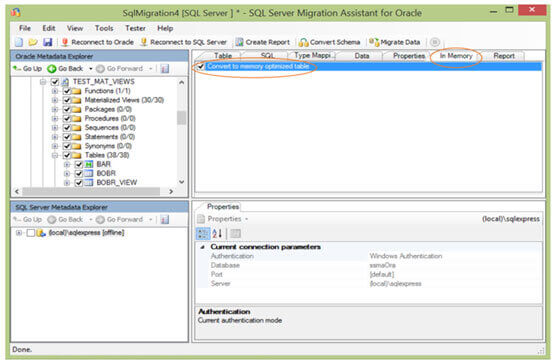Click Oracle explorer scroll down arrow

tap(182, 182)
